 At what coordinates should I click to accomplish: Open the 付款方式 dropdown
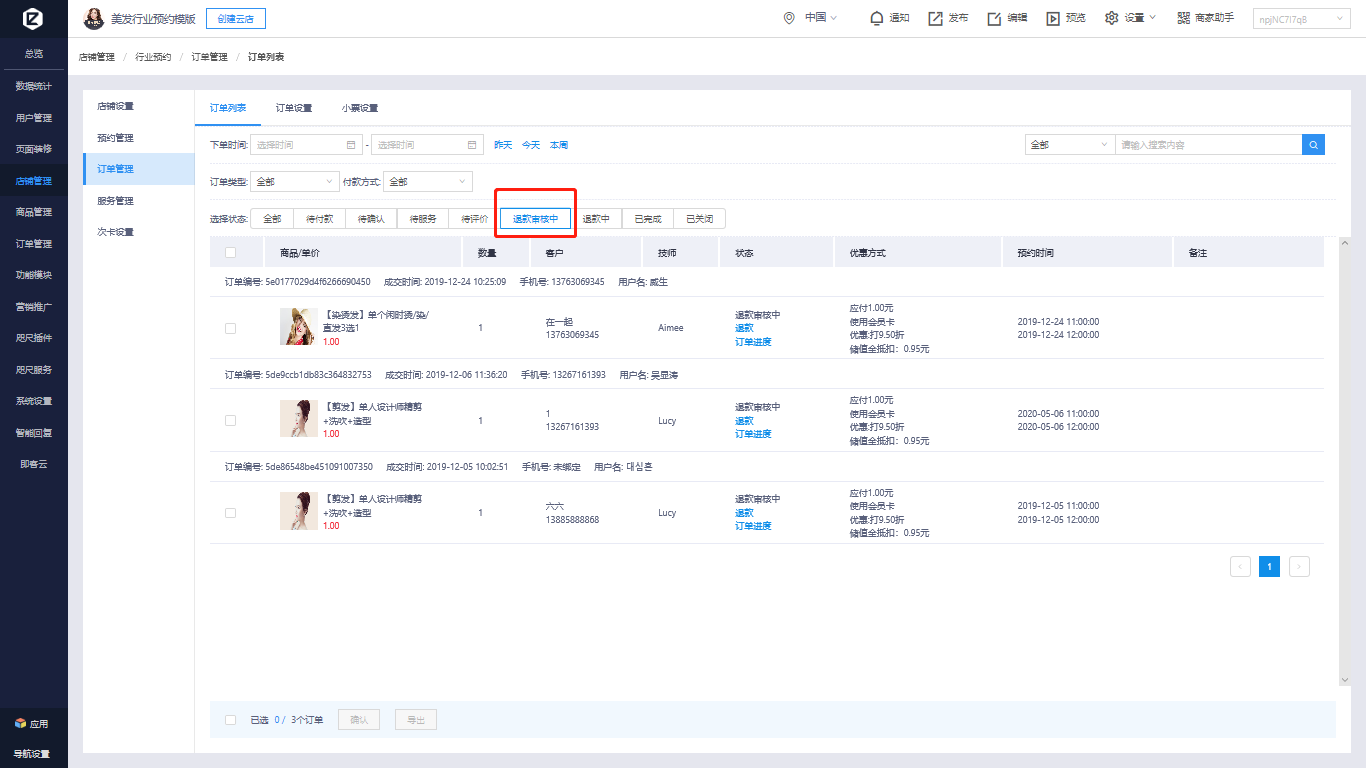[427, 182]
